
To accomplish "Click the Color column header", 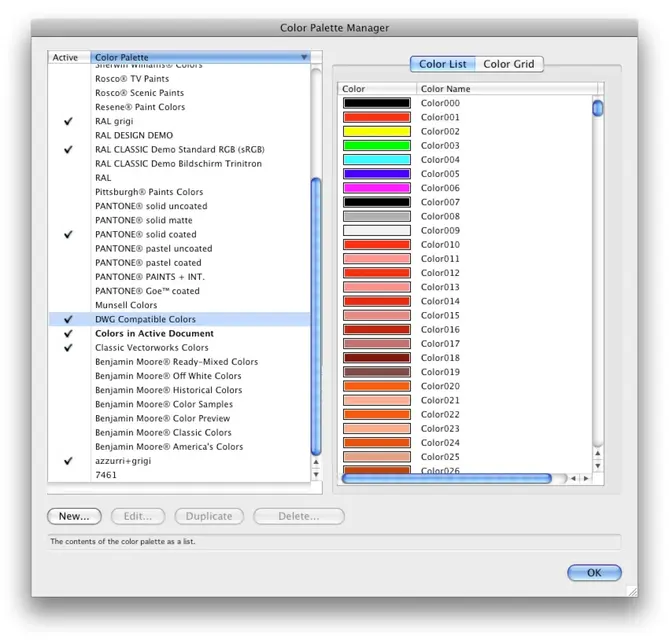I will (x=377, y=89).
